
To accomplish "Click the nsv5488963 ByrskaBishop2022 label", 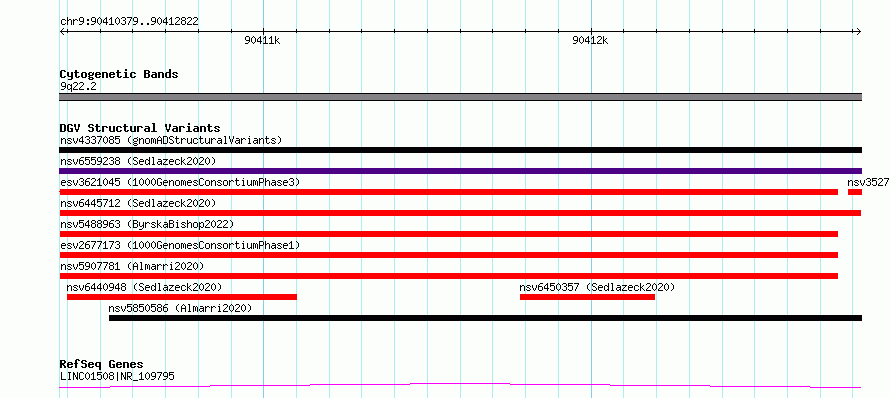I will point(147,224).
